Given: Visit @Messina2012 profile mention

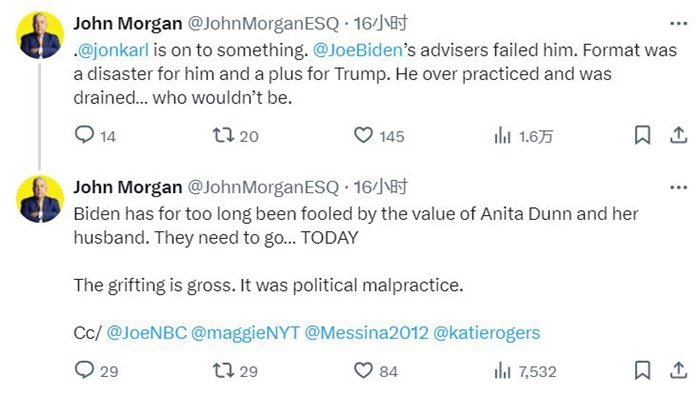Looking at the screenshot, I should pyautogui.click(x=366, y=333).
